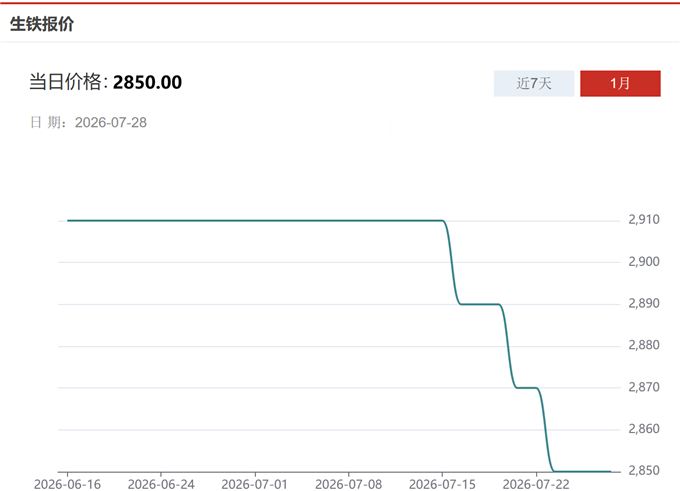The height and width of the screenshot is (491, 680).
Task: Click the price line's 2,890 plateau
Action: tap(480, 304)
